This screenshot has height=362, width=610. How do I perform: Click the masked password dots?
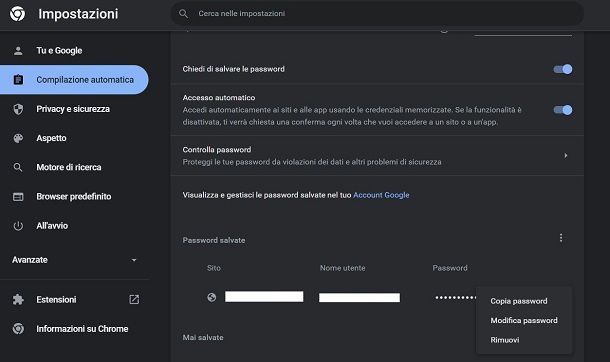(455, 298)
